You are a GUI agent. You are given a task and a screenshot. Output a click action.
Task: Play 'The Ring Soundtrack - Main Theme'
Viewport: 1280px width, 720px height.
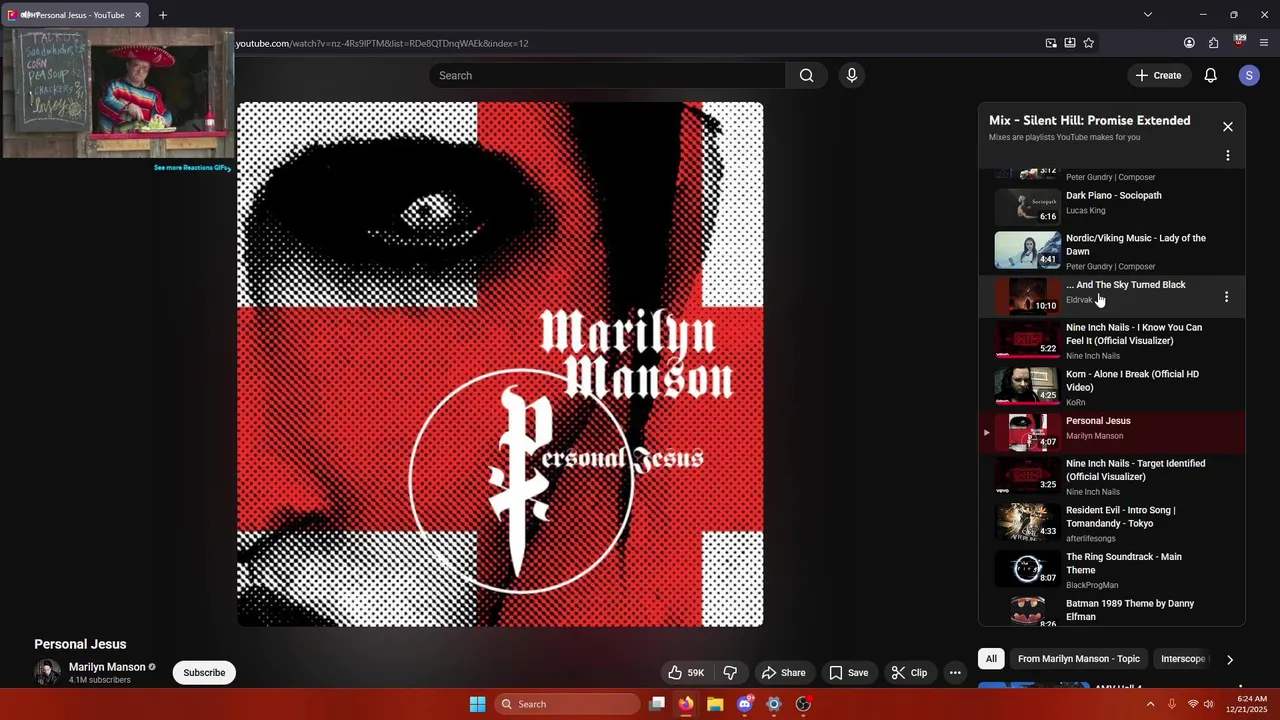(1111, 570)
